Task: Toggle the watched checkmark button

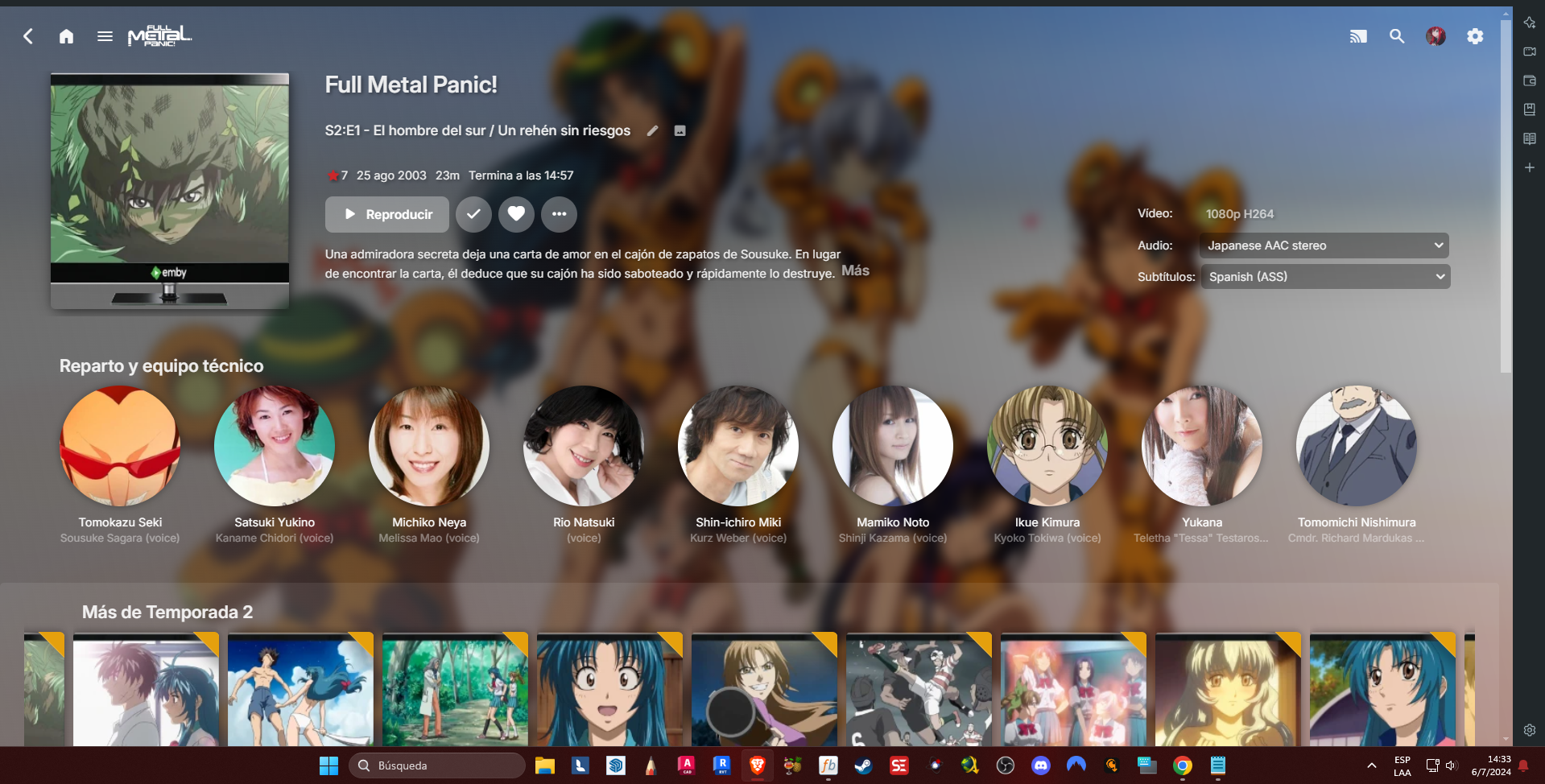Action: 473,214
